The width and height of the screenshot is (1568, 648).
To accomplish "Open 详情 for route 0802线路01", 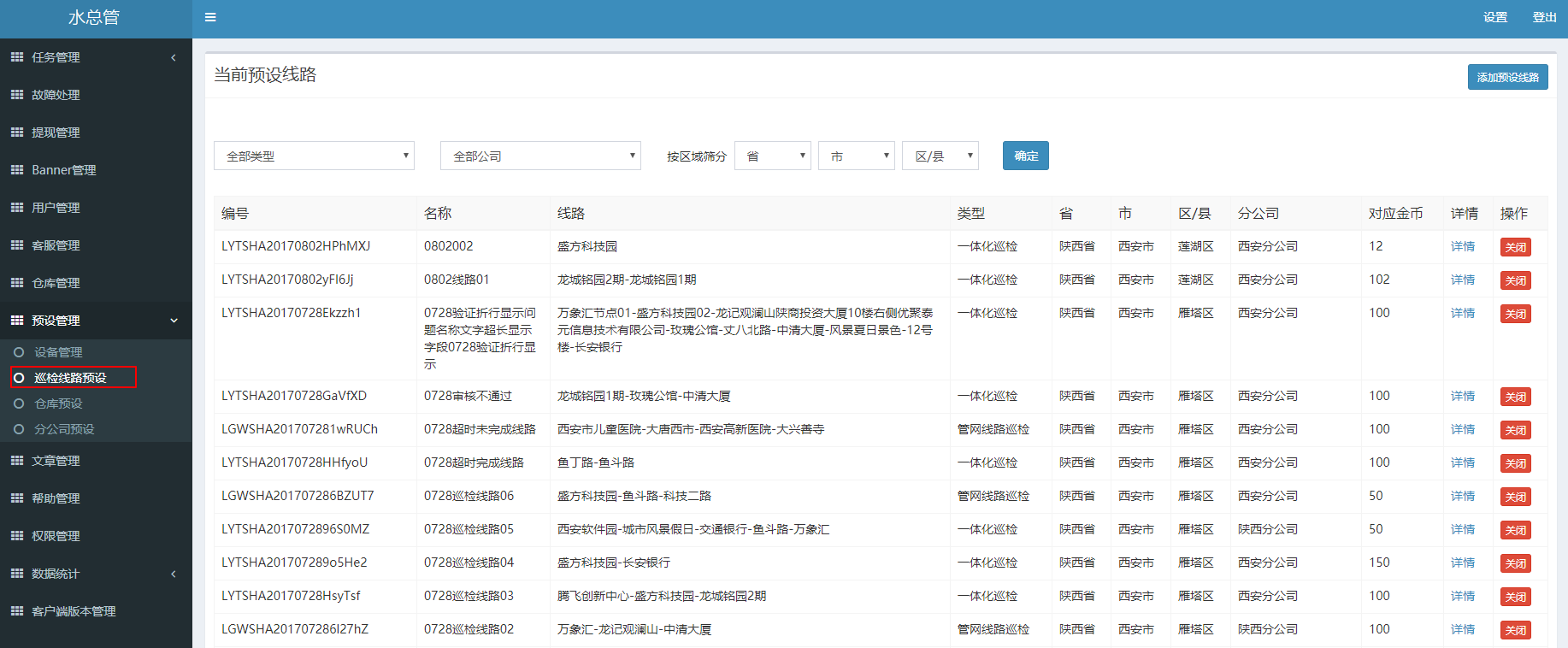I will click(1463, 280).
